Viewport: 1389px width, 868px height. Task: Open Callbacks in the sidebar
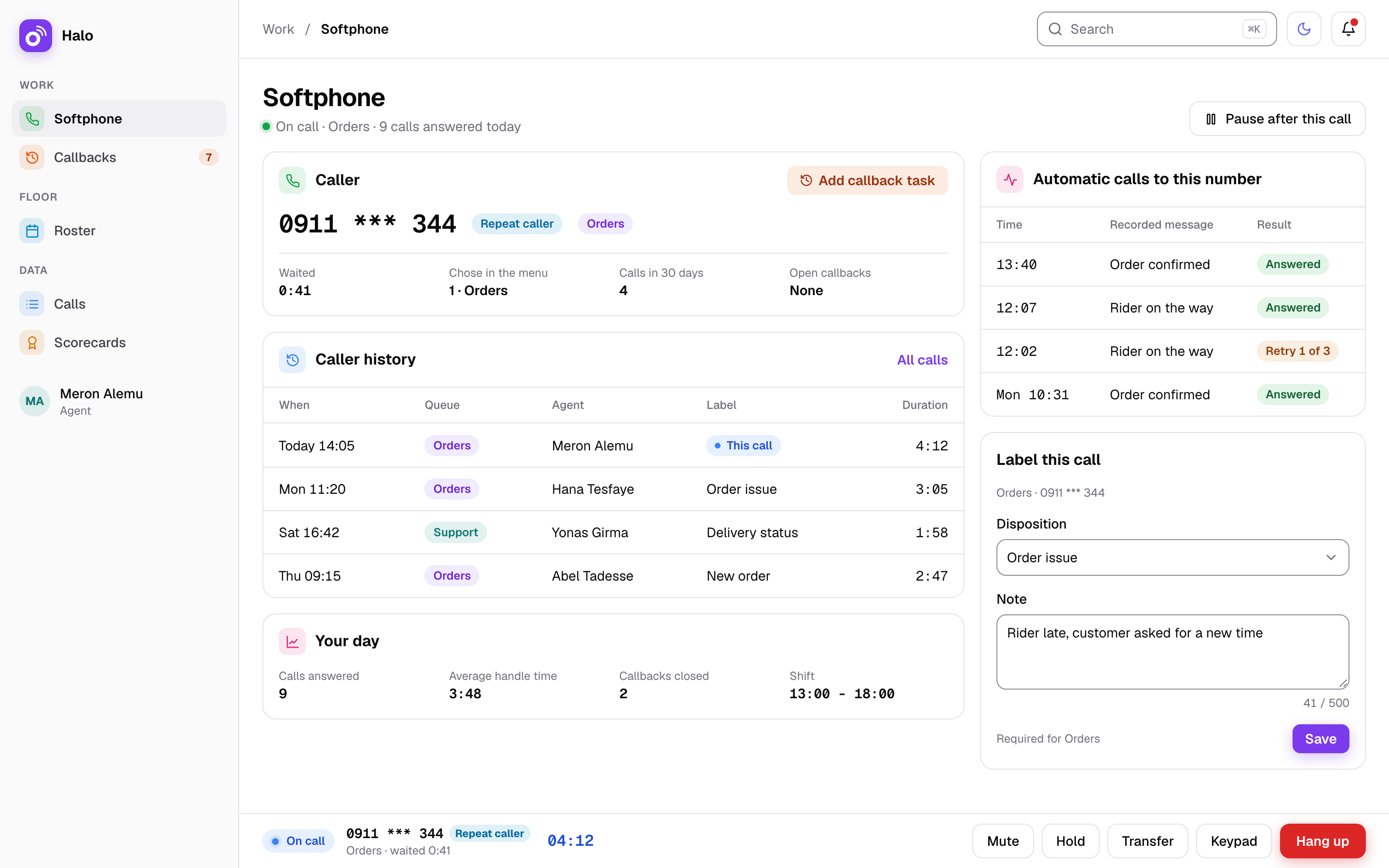click(119, 157)
